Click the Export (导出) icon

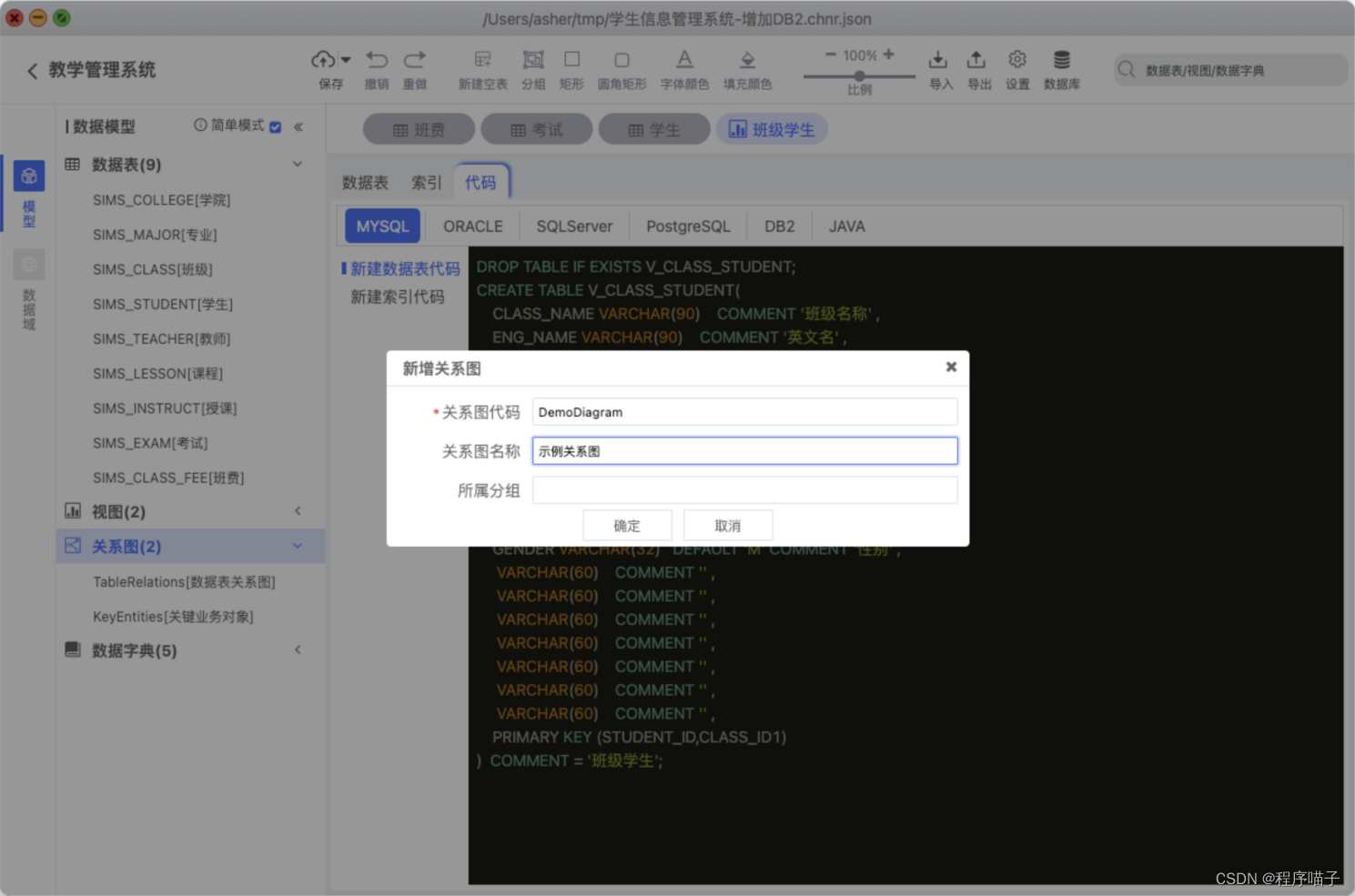click(976, 59)
